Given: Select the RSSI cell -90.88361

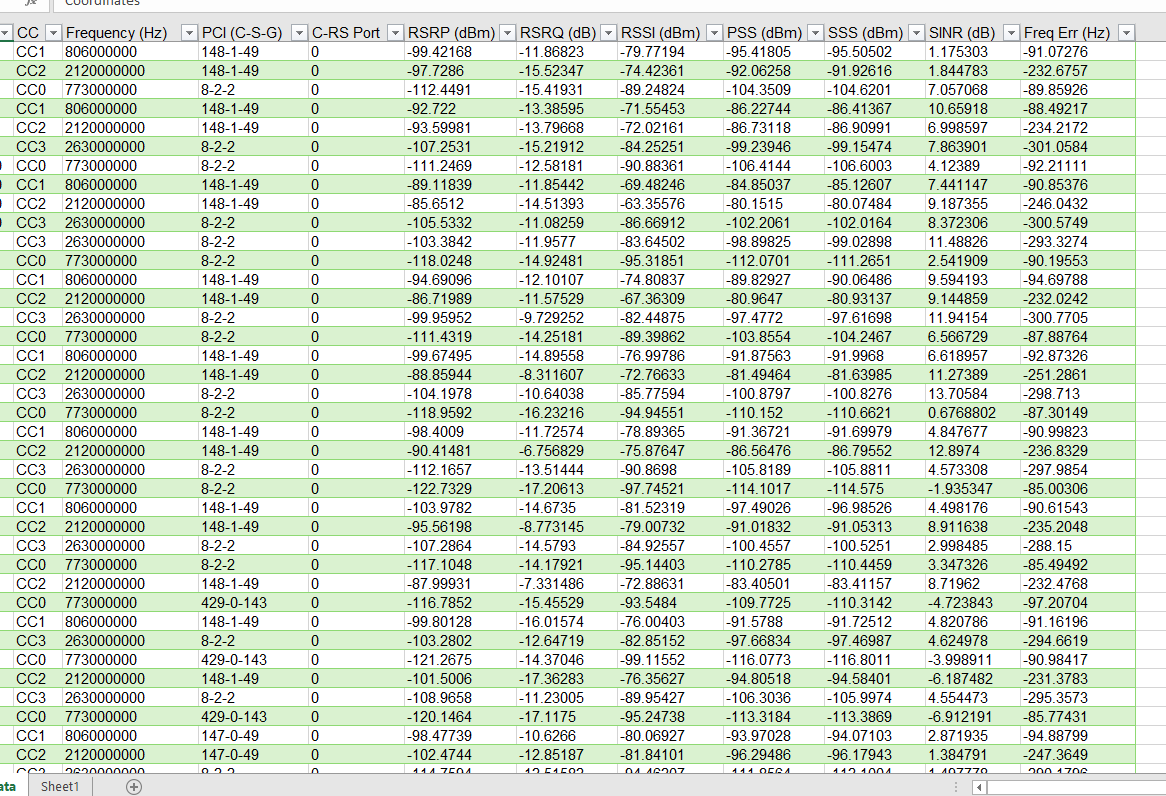Looking at the screenshot, I should pyautogui.click(x=671, y=166).
